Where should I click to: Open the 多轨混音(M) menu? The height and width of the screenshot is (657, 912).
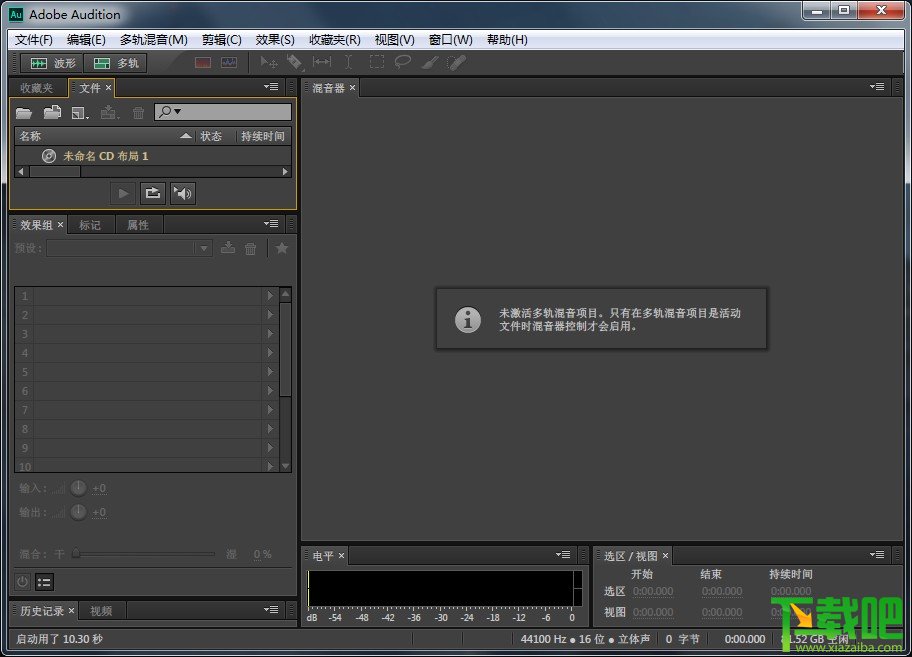click(154, 40)
